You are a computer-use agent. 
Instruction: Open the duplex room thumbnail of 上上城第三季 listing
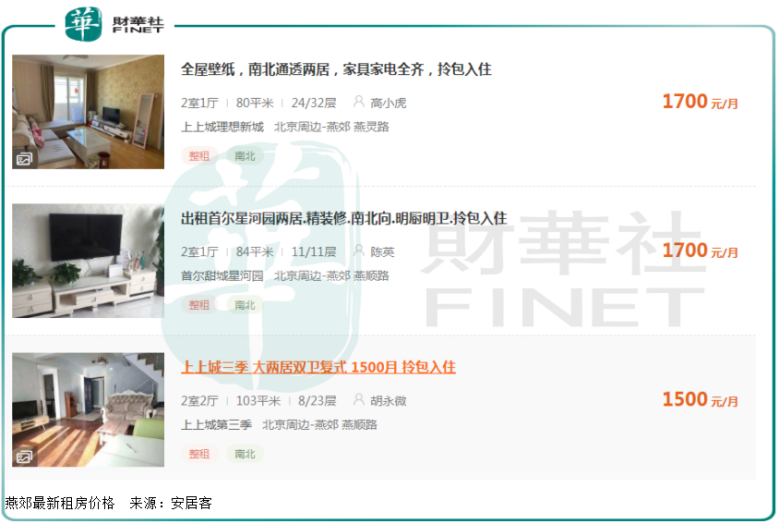click(88, 409)
